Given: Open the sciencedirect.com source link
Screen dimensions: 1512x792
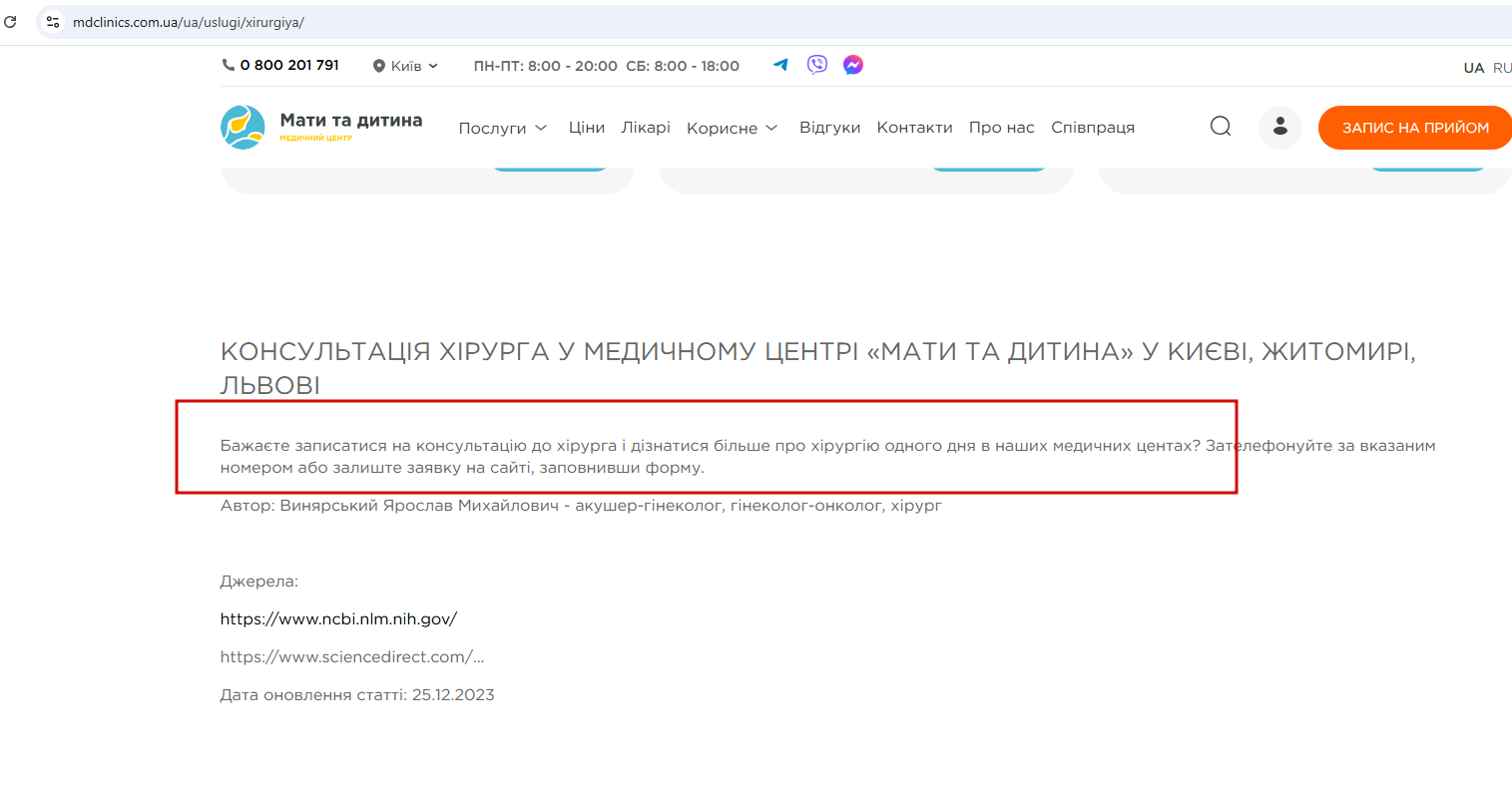Looking at the screenshot, I should point(352,656).
